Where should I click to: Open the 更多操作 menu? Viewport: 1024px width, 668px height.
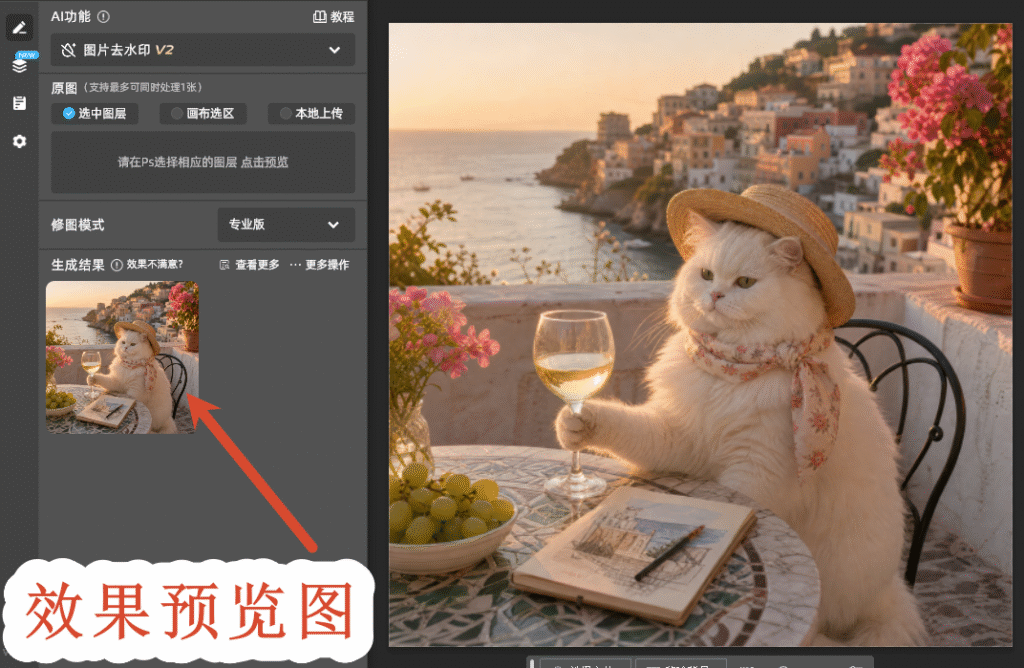point(319,264)
